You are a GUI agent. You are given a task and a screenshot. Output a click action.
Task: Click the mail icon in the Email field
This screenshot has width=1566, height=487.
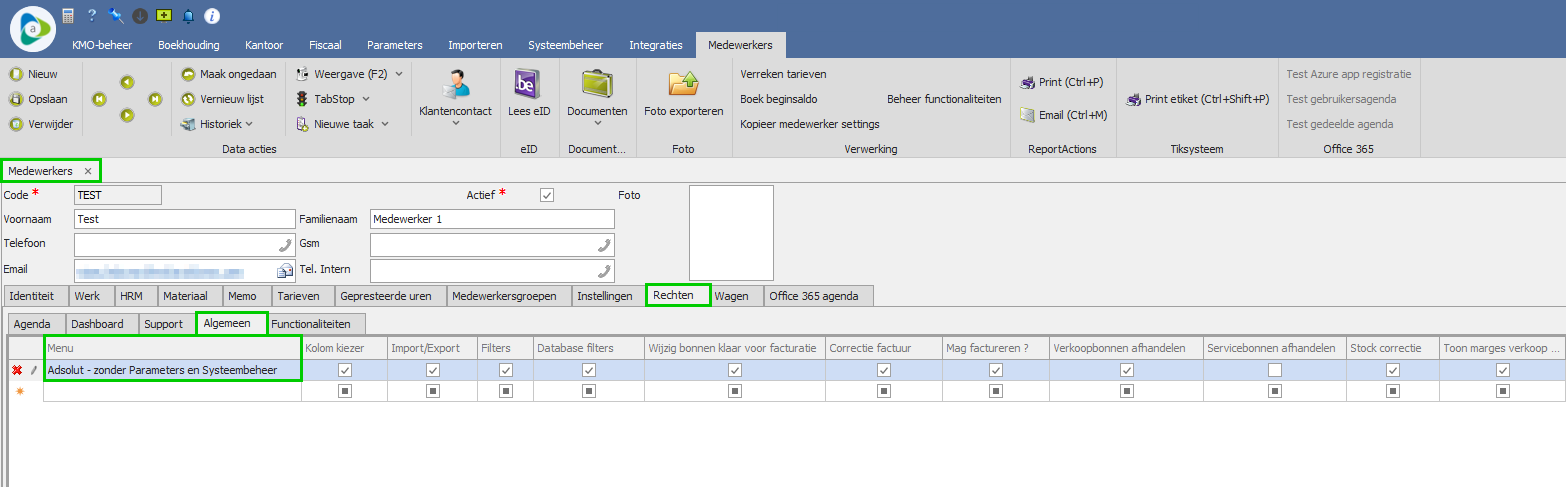point(284,271)
